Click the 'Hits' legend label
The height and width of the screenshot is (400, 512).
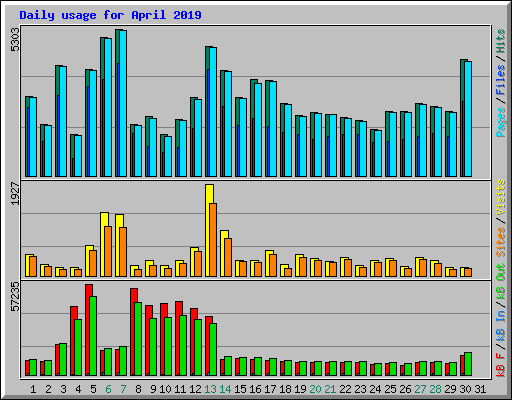(x=501, y=41)
